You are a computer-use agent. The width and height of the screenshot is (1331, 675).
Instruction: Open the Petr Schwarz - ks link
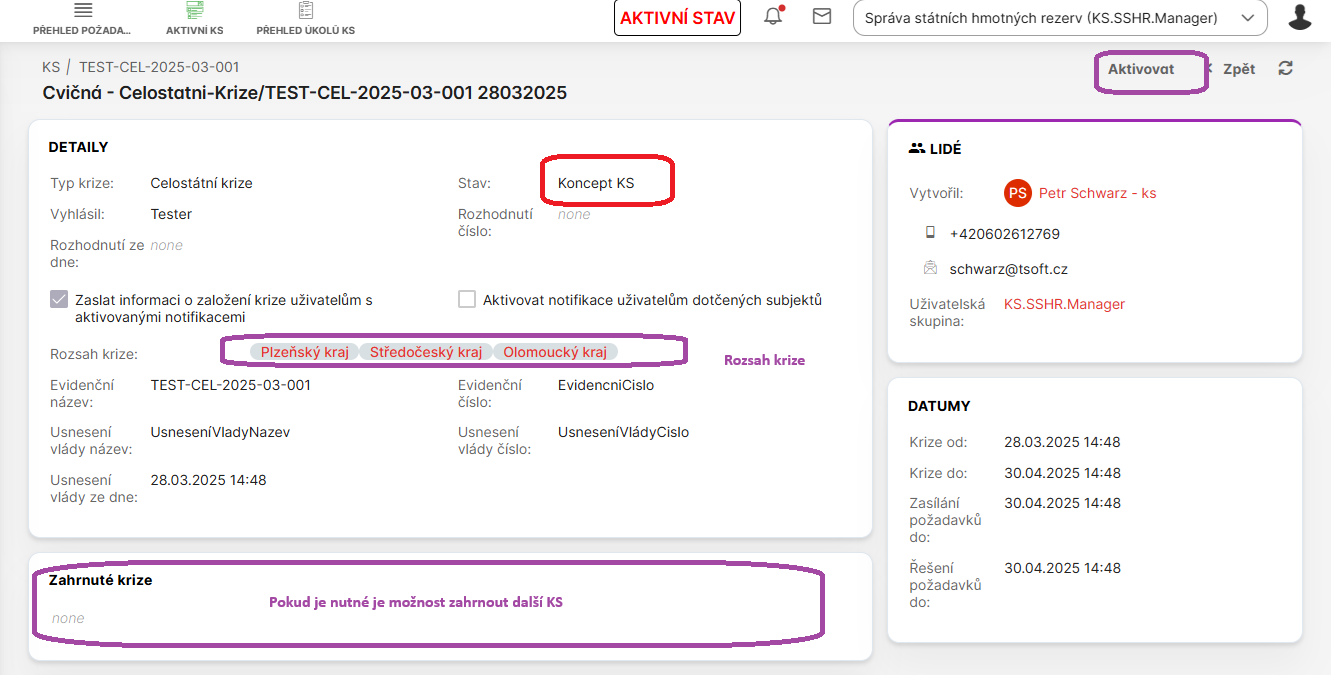tap(1097, 193)
